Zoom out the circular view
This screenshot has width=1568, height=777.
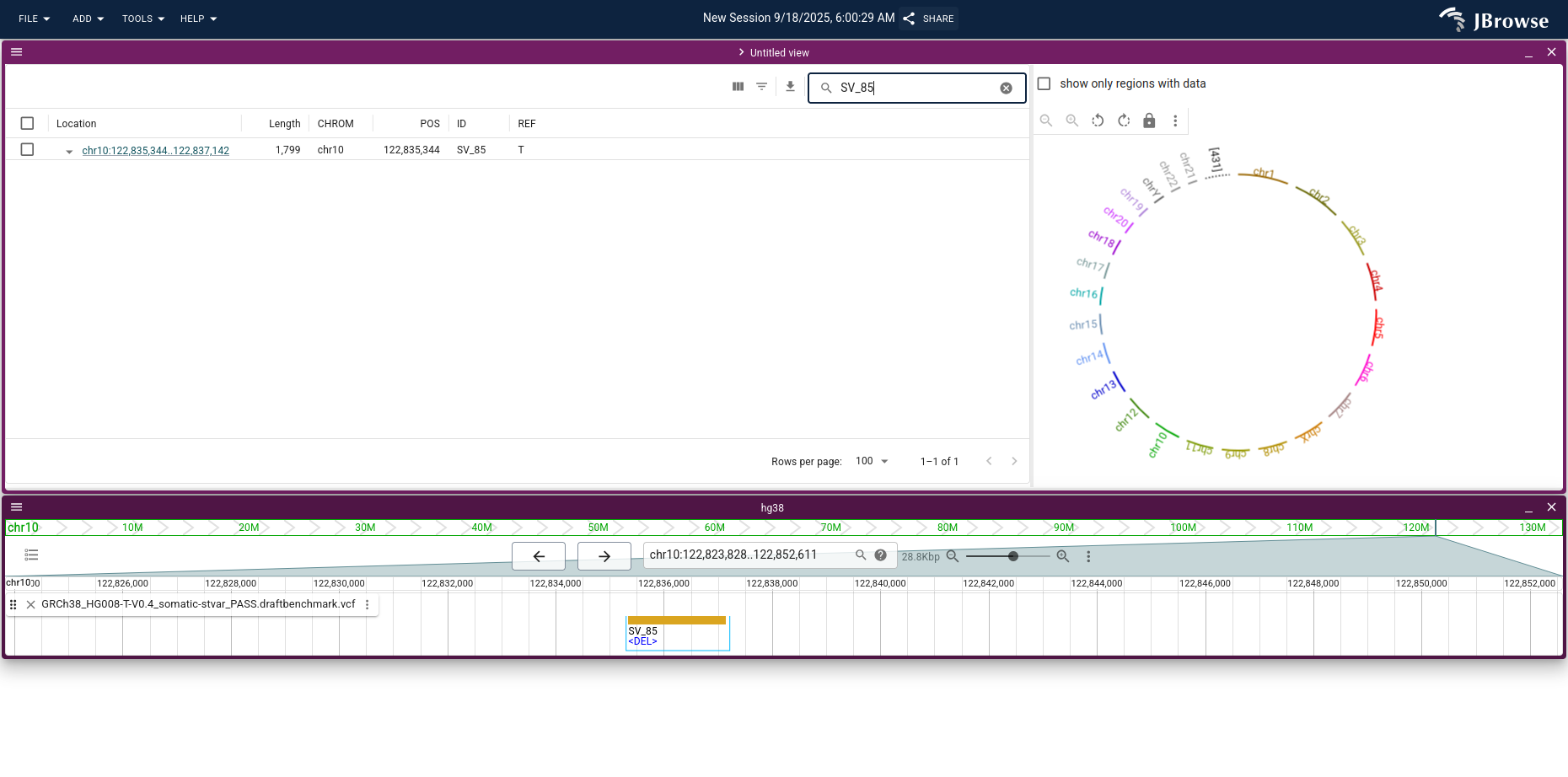pos(1046,121)
